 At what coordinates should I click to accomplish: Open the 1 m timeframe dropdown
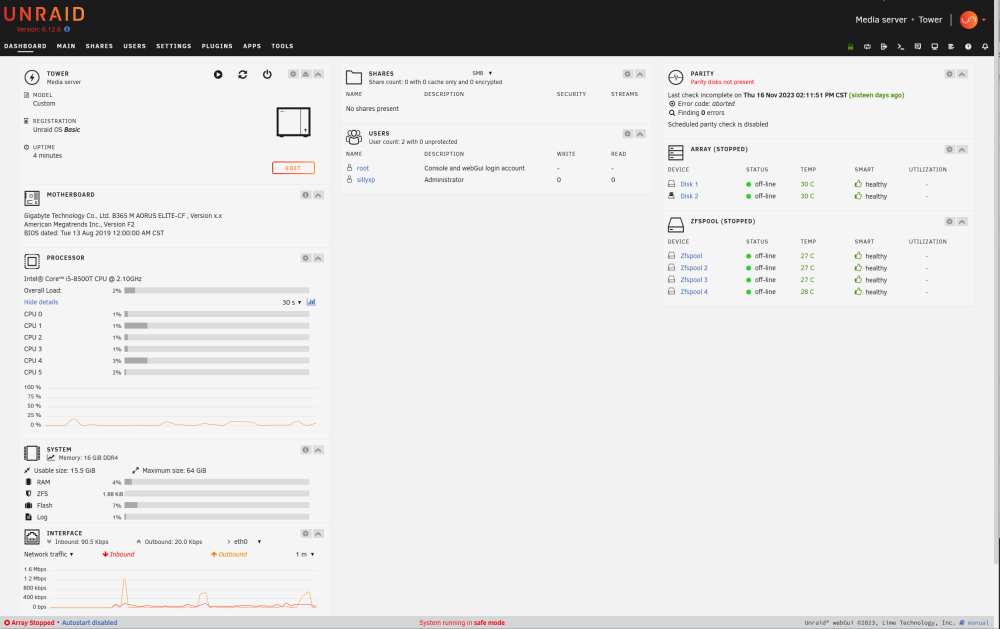305,554
